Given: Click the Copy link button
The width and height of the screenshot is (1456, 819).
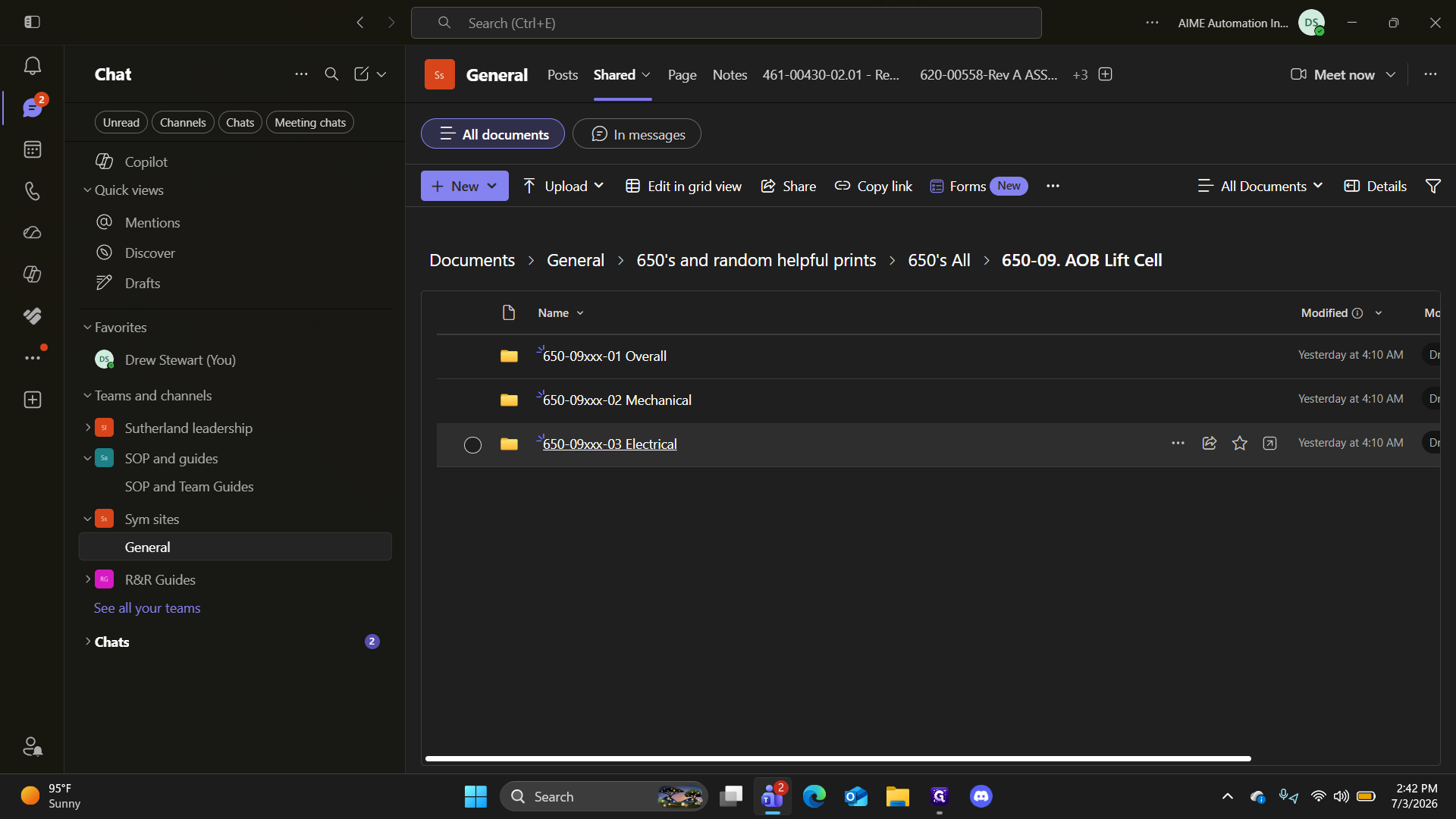Looking at the screenshot, I should [874, 186].
